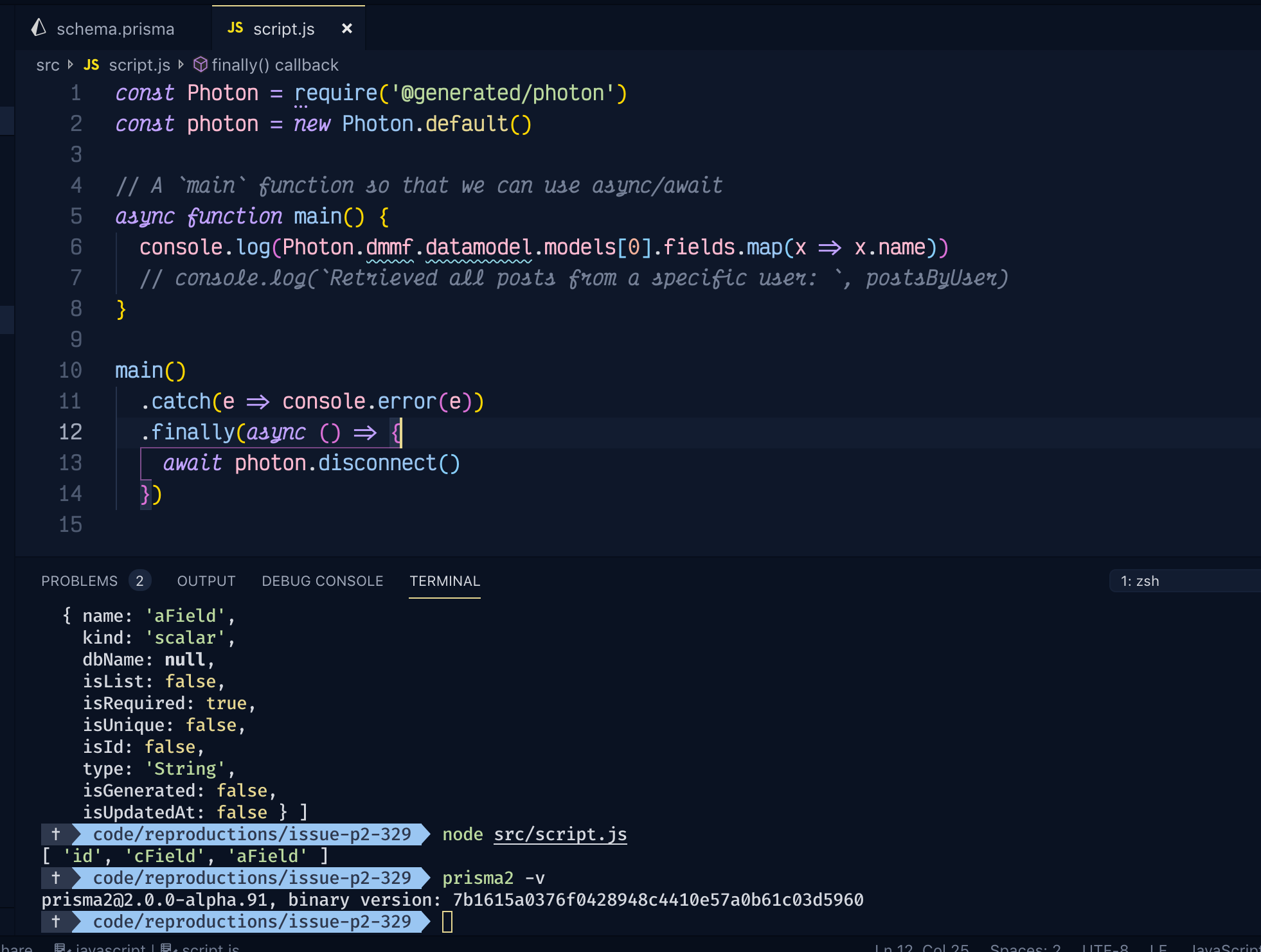Expand breadcrumb arrow after src

pyautogui.click(x=70, y=64)
